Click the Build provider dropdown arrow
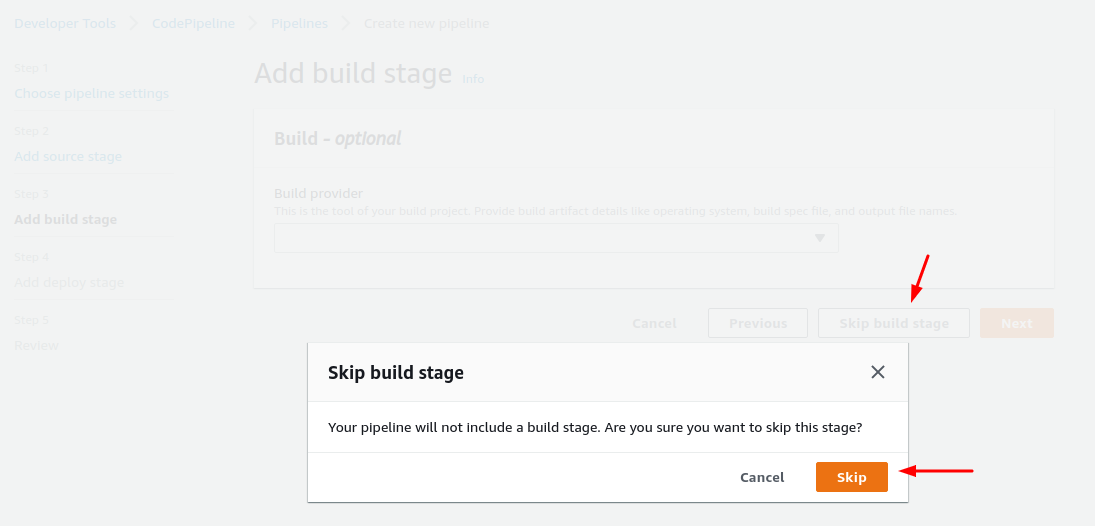The width and height of the screenshot is (1095, 526). (819, 238)
